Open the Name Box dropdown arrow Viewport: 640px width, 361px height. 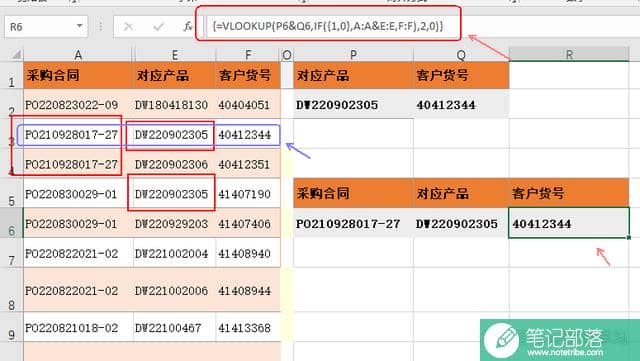pyautogui.click(x=79, y=26)
